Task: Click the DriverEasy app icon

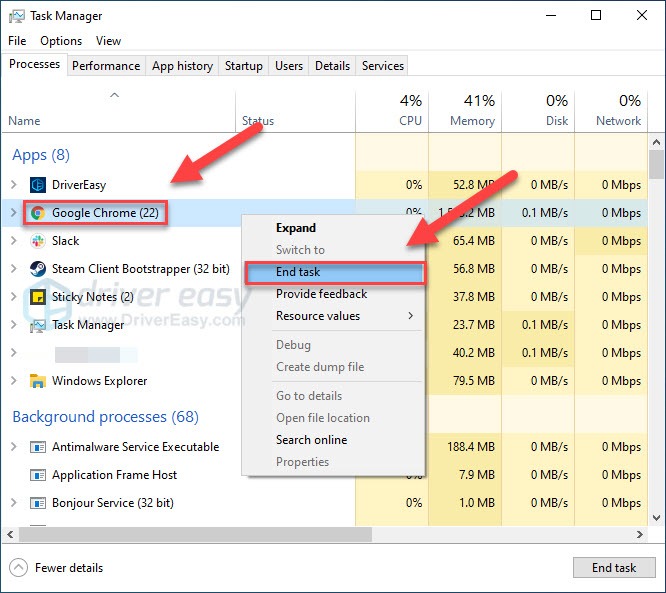Action: [x=38, y=185]
